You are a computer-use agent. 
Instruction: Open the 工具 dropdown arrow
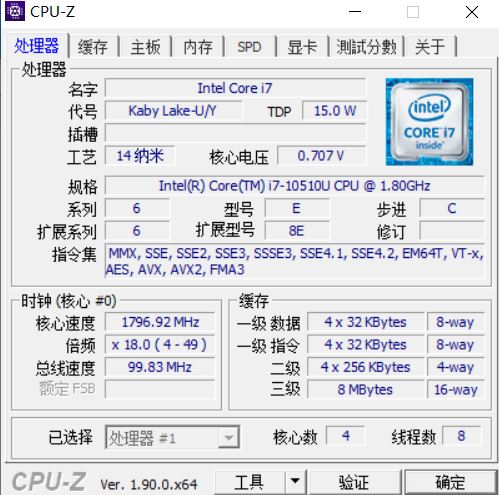click(295, 482)
